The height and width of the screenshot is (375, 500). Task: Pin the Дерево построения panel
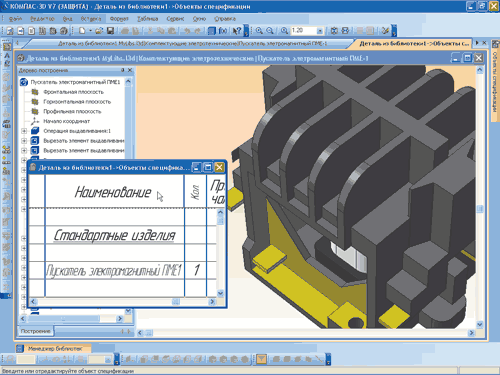123,70
